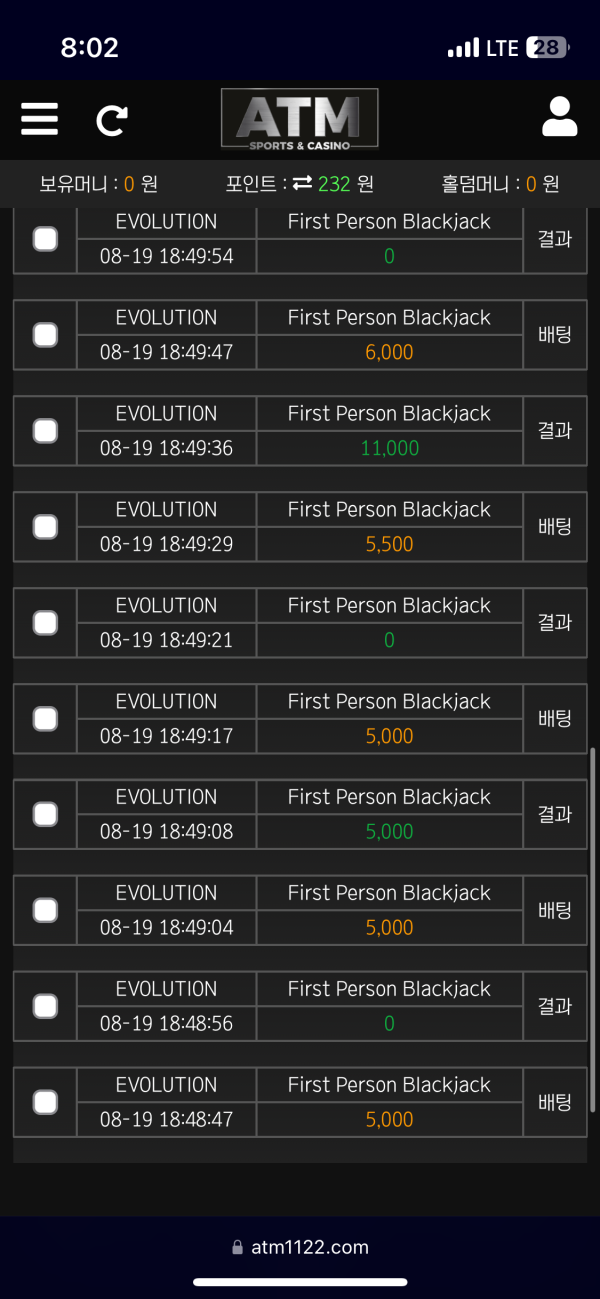
Task: Select checkbox for the 18:49:47 bet
Action: (x=45, y=335)
